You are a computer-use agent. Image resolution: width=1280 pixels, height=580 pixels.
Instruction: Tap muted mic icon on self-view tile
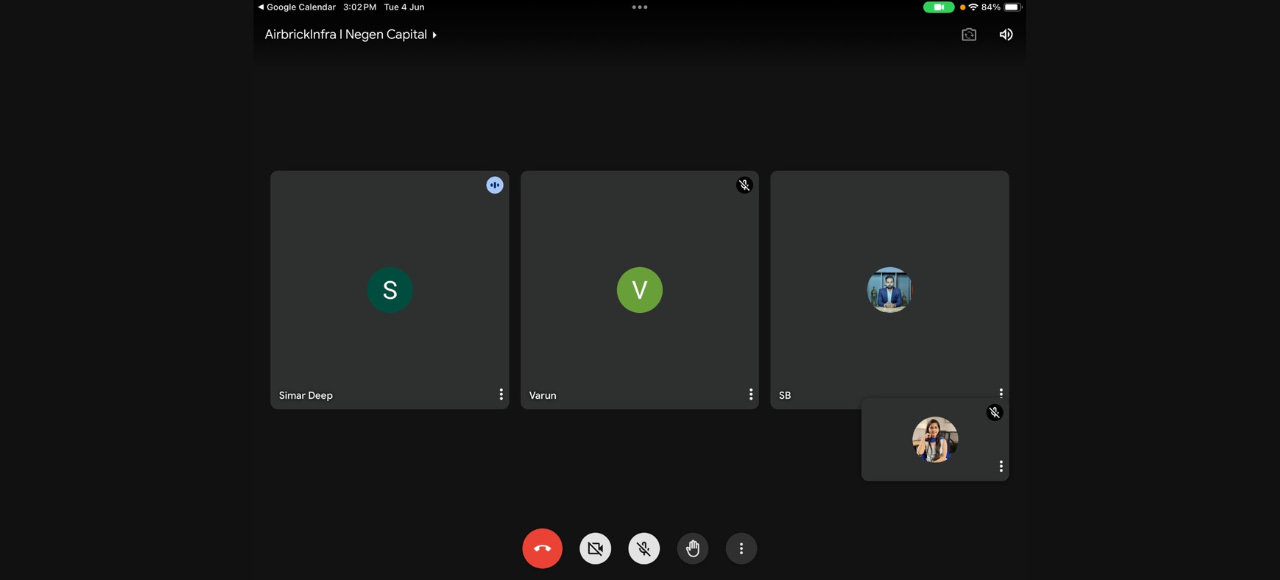coord(994,412)
